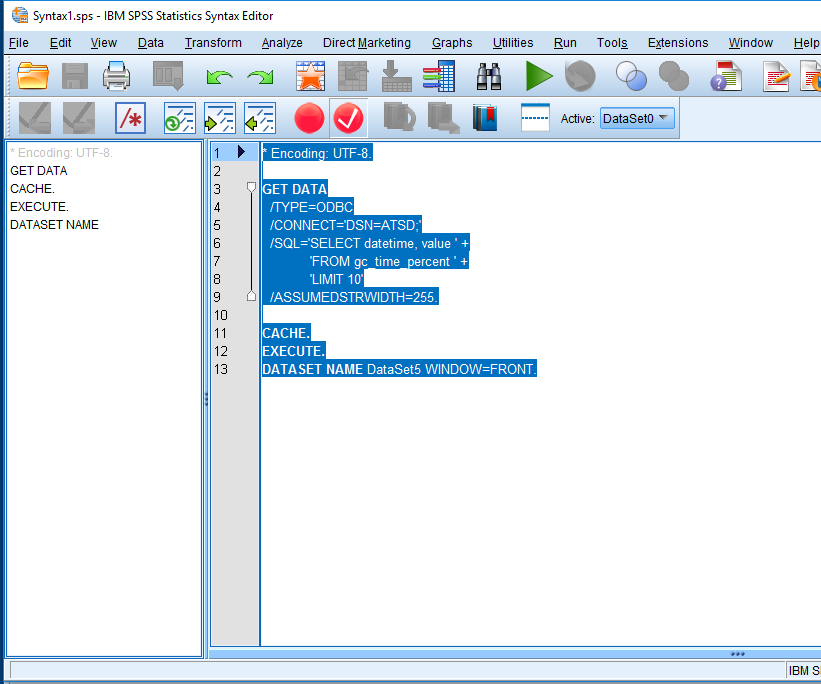Click the current line arrow in gutter
Image resolution: width=821 pixels, height=684 pixels.
point(241,152)
